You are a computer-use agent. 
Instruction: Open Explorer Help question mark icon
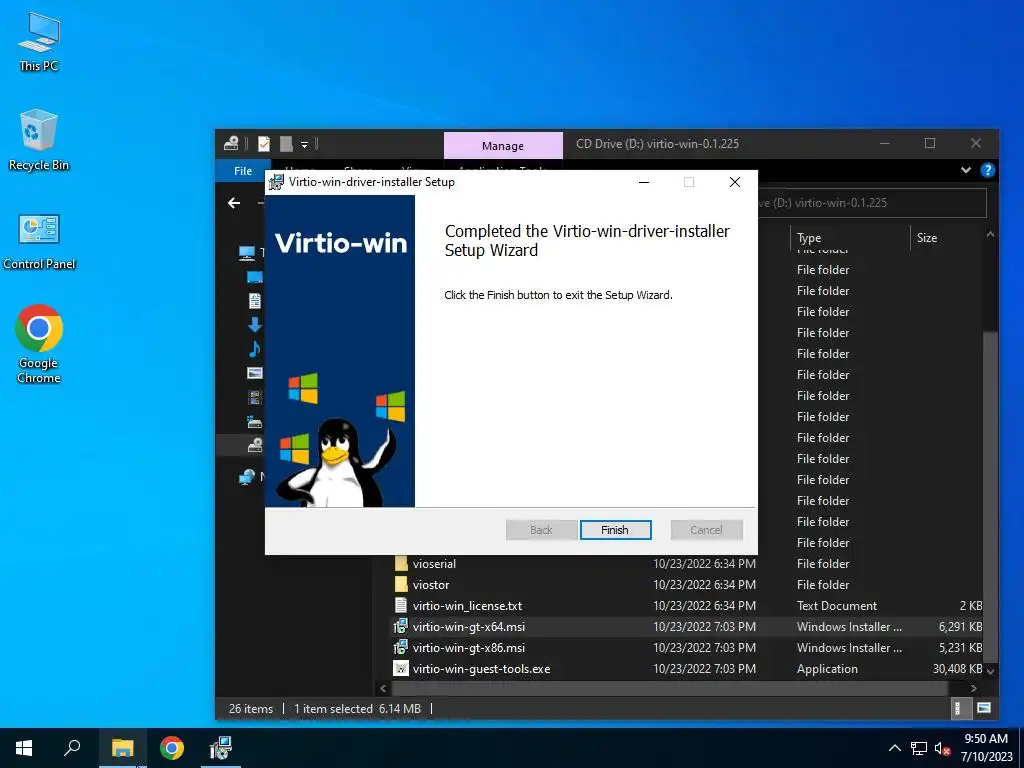coord(987,170)
